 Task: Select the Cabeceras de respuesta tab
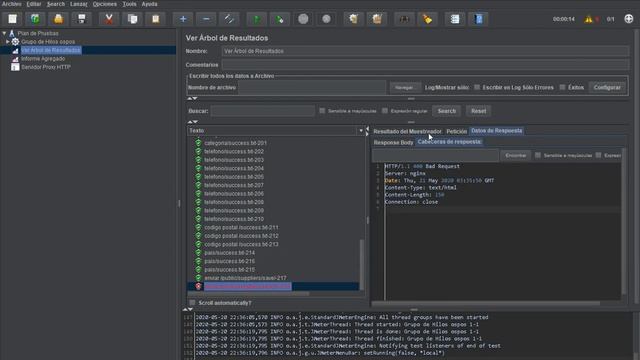tap(449, 142)
